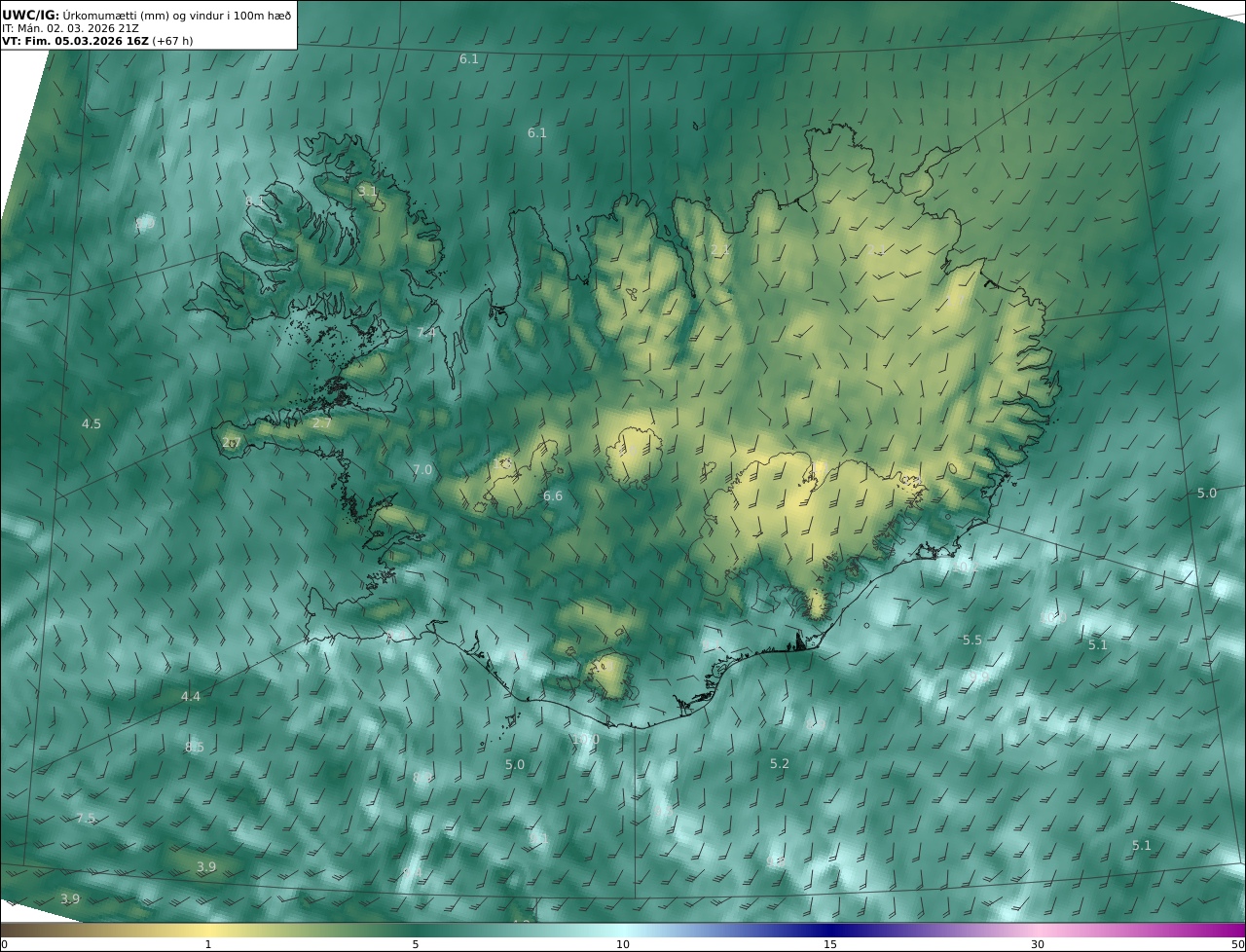Click the 7.0 value label on the map

(422, 469)
